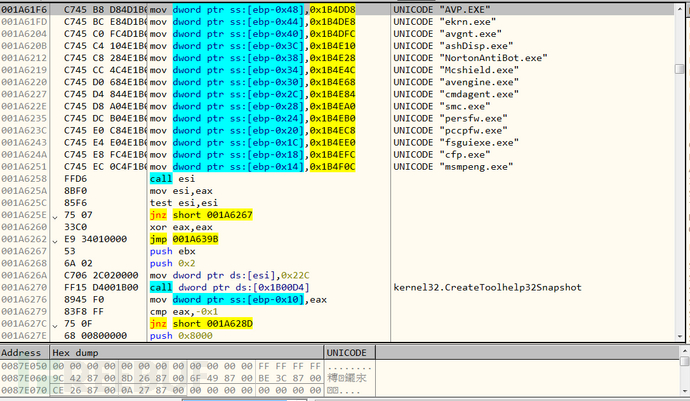Select immediate value 0x1B4F0C
690x401 pixels.
[333, 167]
